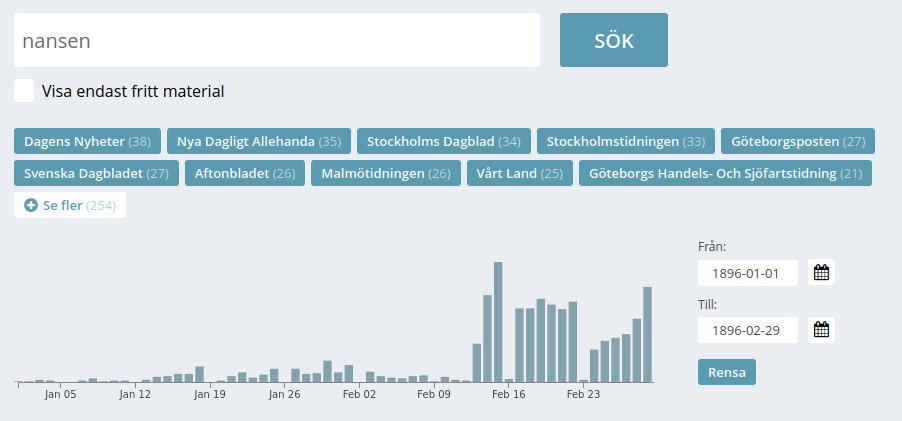The image size is (902, 421).
Task: Tick the Visa endast fritt material checkbox
Action: (x=24, y=91)
